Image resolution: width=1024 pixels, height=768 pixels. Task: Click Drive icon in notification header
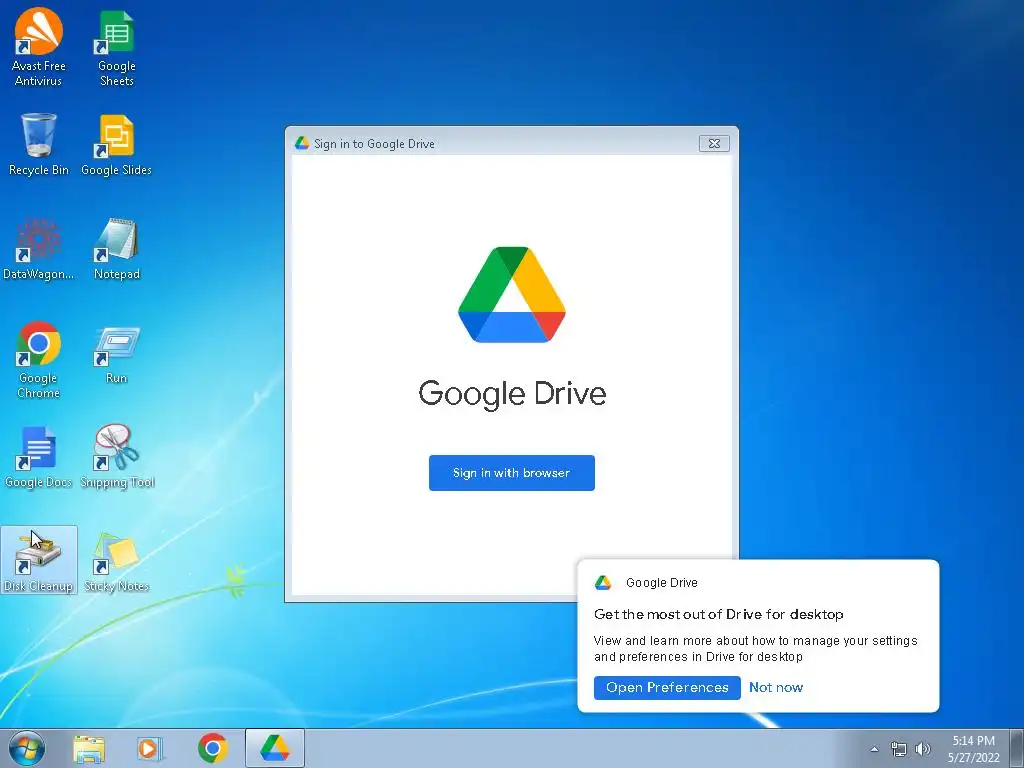pyautogui.click(x=603, y=583)
